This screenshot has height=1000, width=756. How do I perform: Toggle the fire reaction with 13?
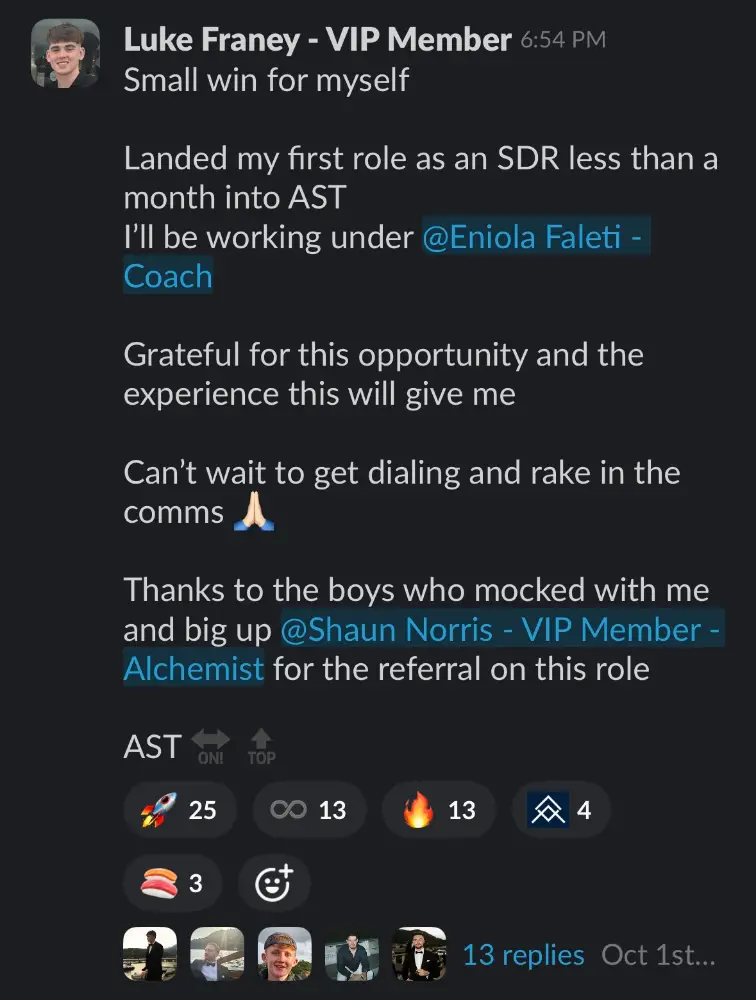click(438, 809)
